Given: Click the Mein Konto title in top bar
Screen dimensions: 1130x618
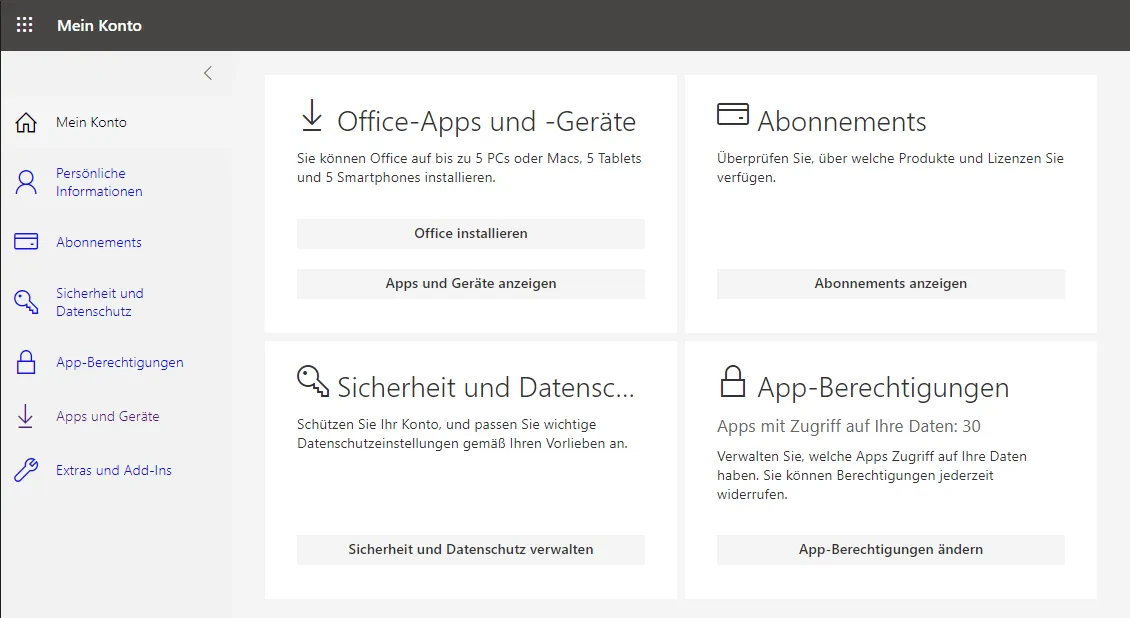Looking at the screenshot, I should [99, 25].
